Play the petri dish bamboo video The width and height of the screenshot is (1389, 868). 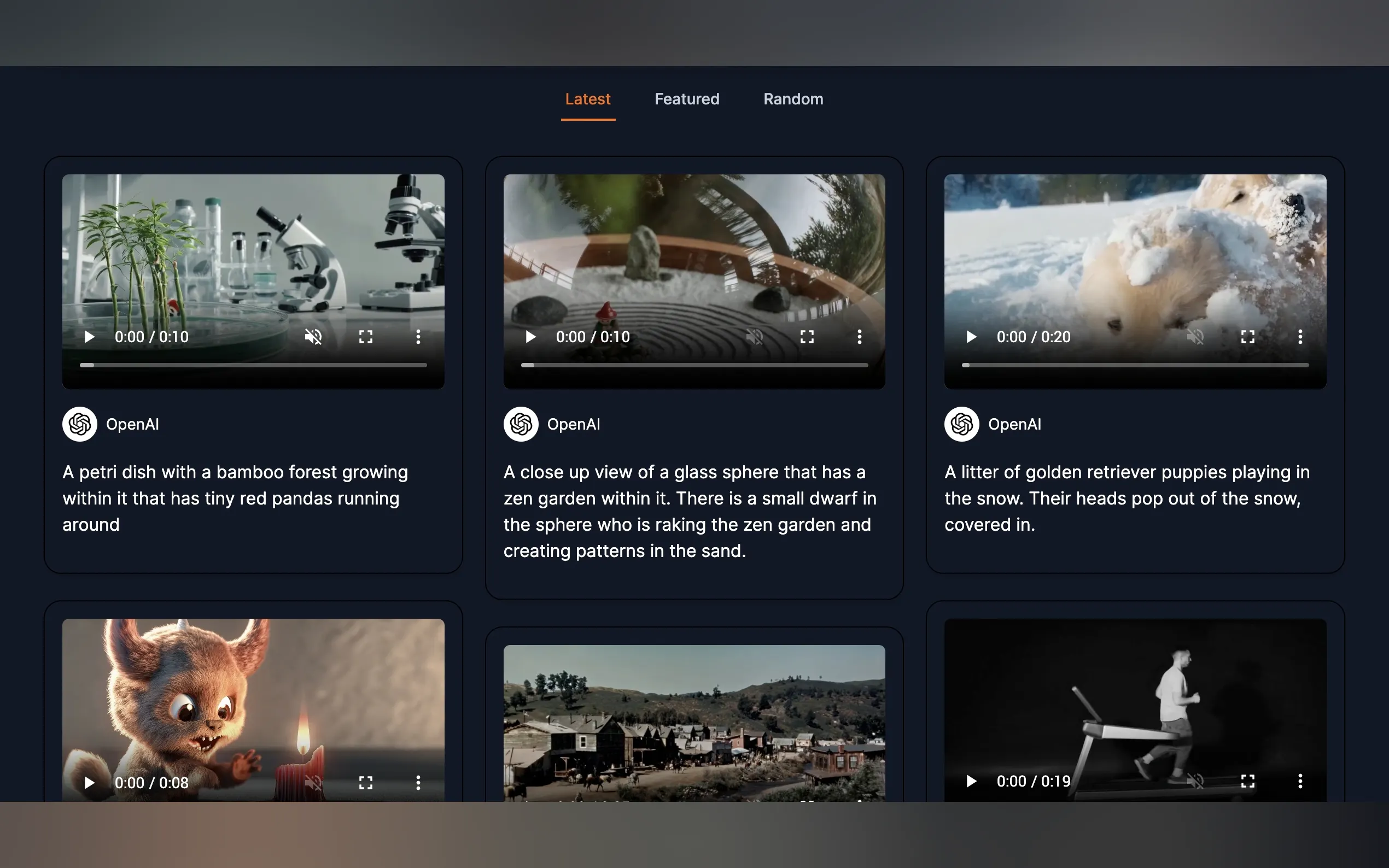pyautogui.click(x=89, y=337)
